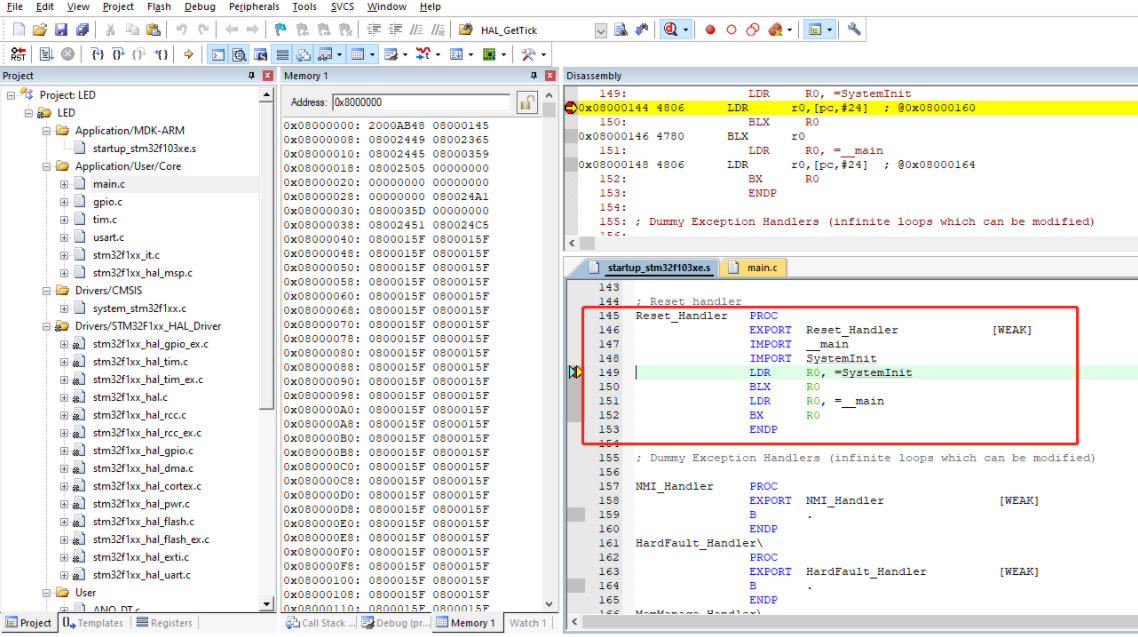Click the hollow red Enable/Disable Breakpoint icon
This screenshot has width=1138, height=637.
coord(732,30)
